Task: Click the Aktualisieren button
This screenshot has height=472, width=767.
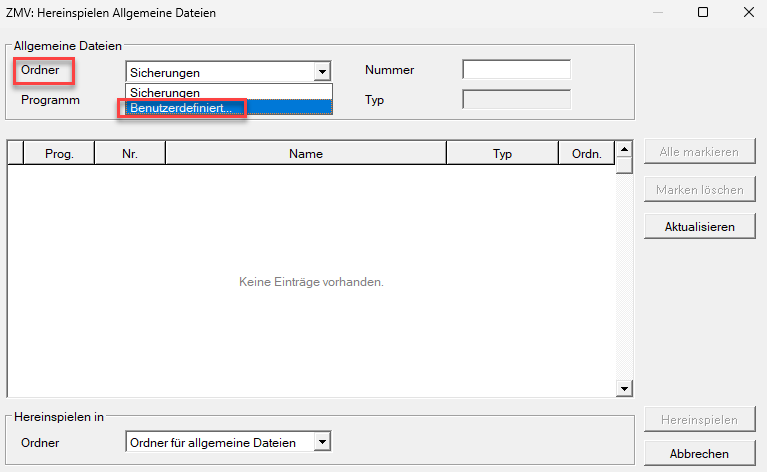Action: click(x=699, y=227)
